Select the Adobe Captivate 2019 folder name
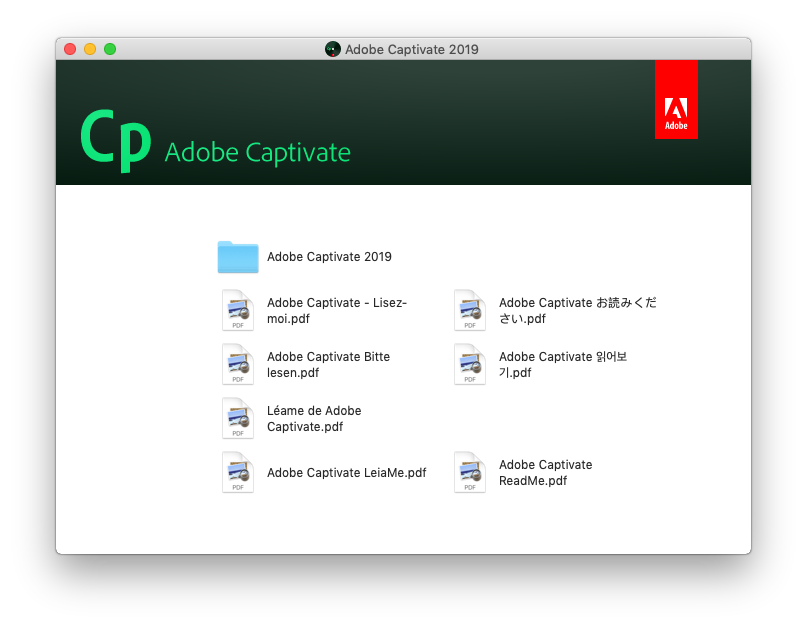Screen dimensions: 807x628 [x=329, y=257]
